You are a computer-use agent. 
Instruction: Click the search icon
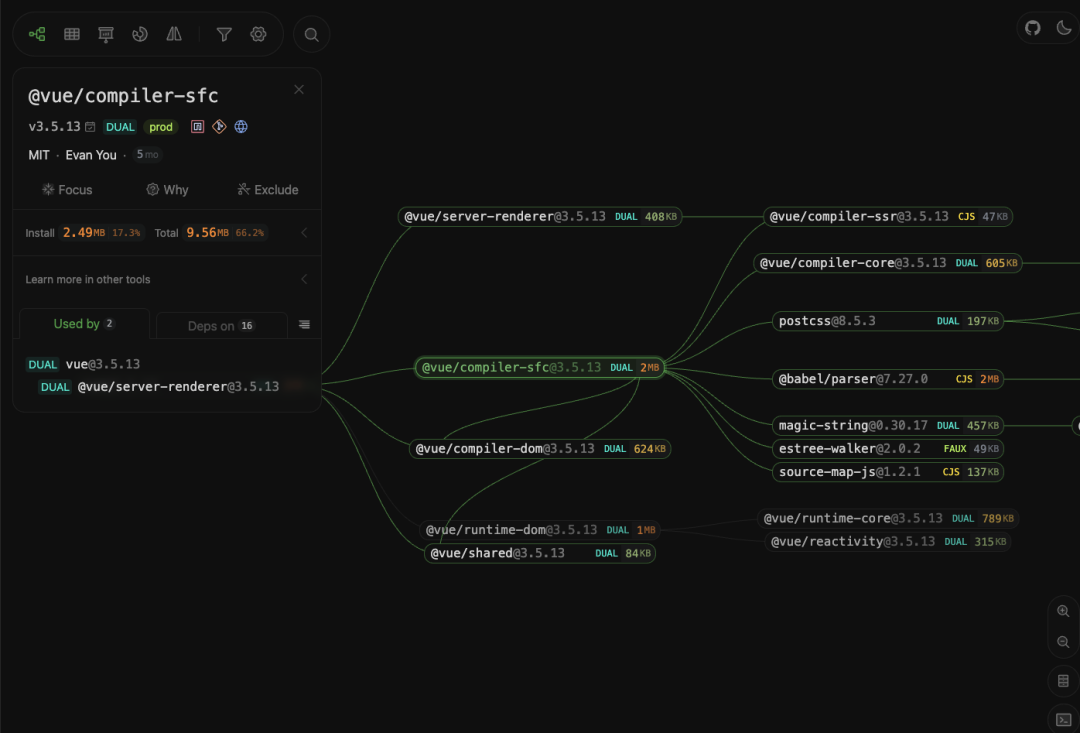[311, 33]
